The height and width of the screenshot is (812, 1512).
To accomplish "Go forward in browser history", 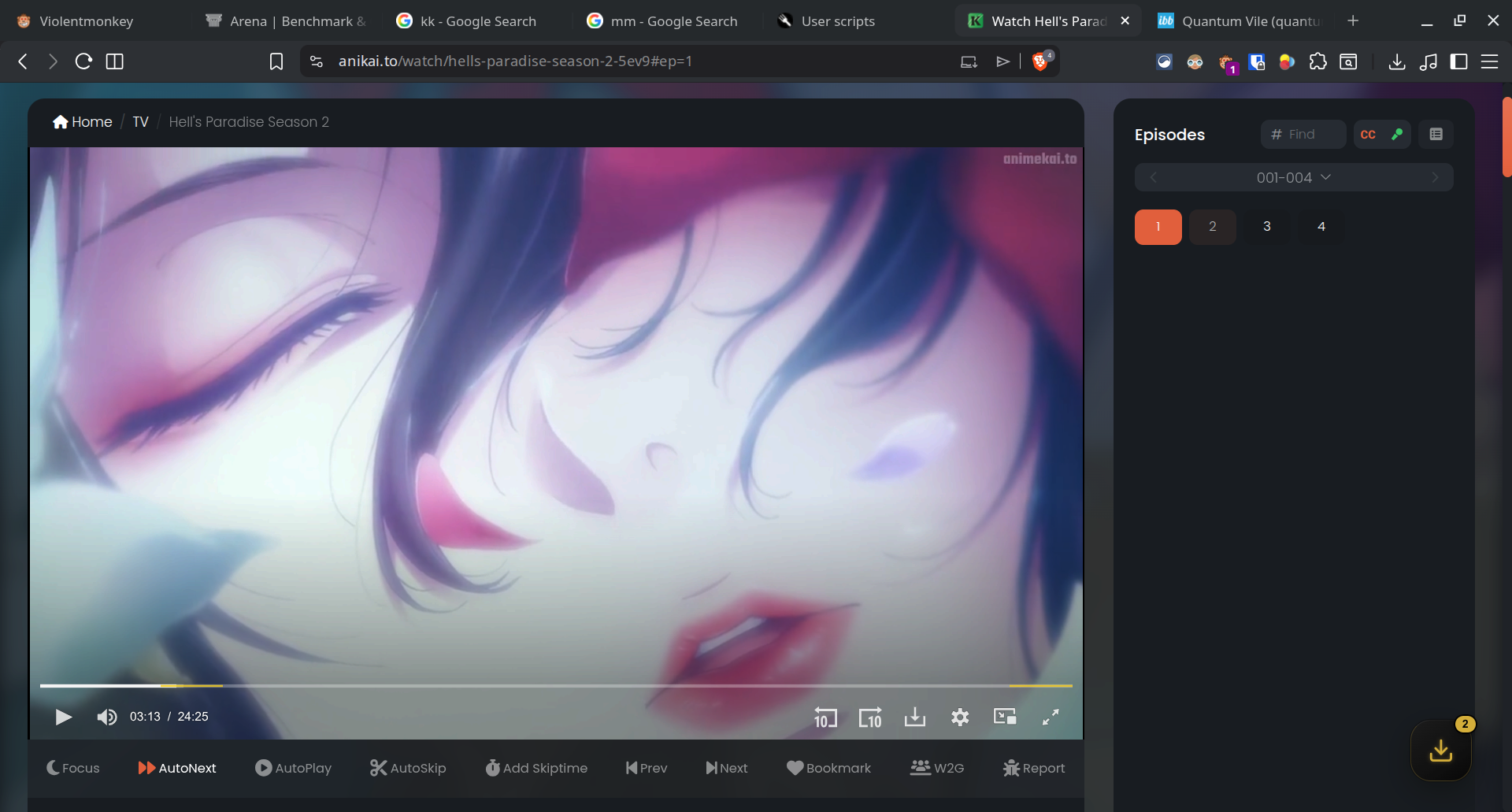I will point(53,61).
